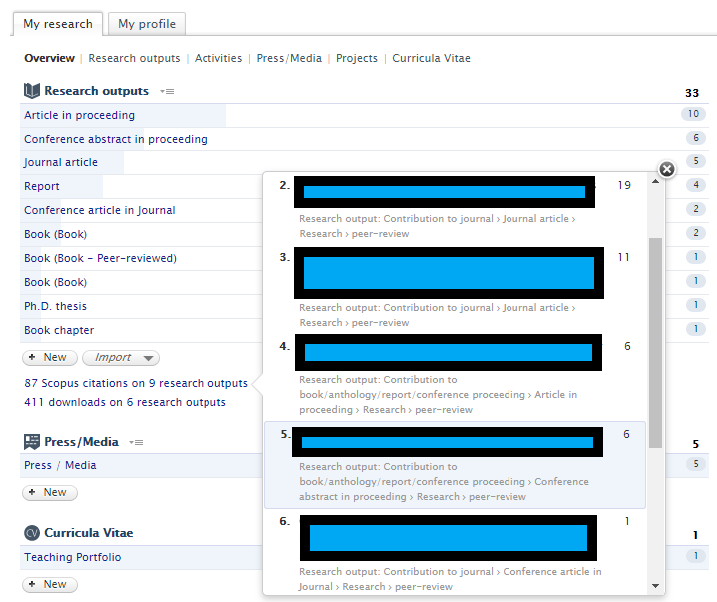This screenshot has height=602, width=717.
Task: Open the Press/Media section options menu
Action: [136, 442]
